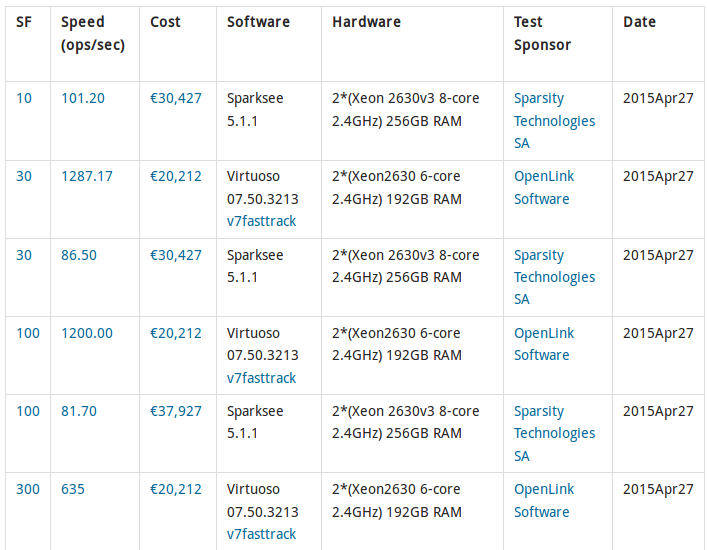Screen dimensions: 707x550
Task: Click speed value 101.20
Action: click(x=83, y=98)
